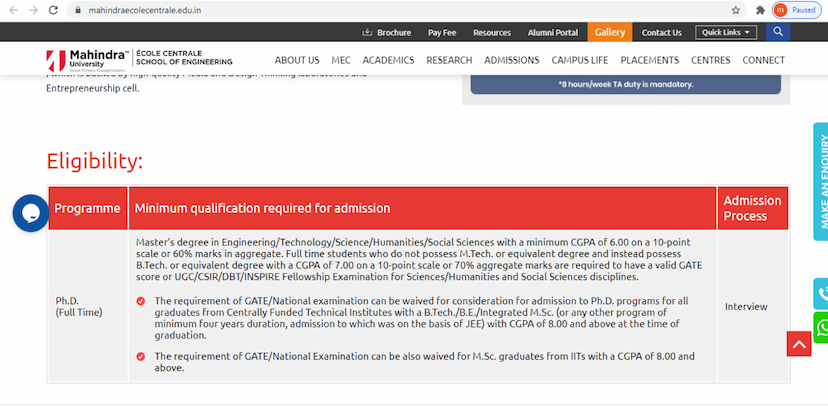Click the Master's degree qualification paragraph
Image resolution: width=828 pixels, height=406 pixels.
coord(419,259)
